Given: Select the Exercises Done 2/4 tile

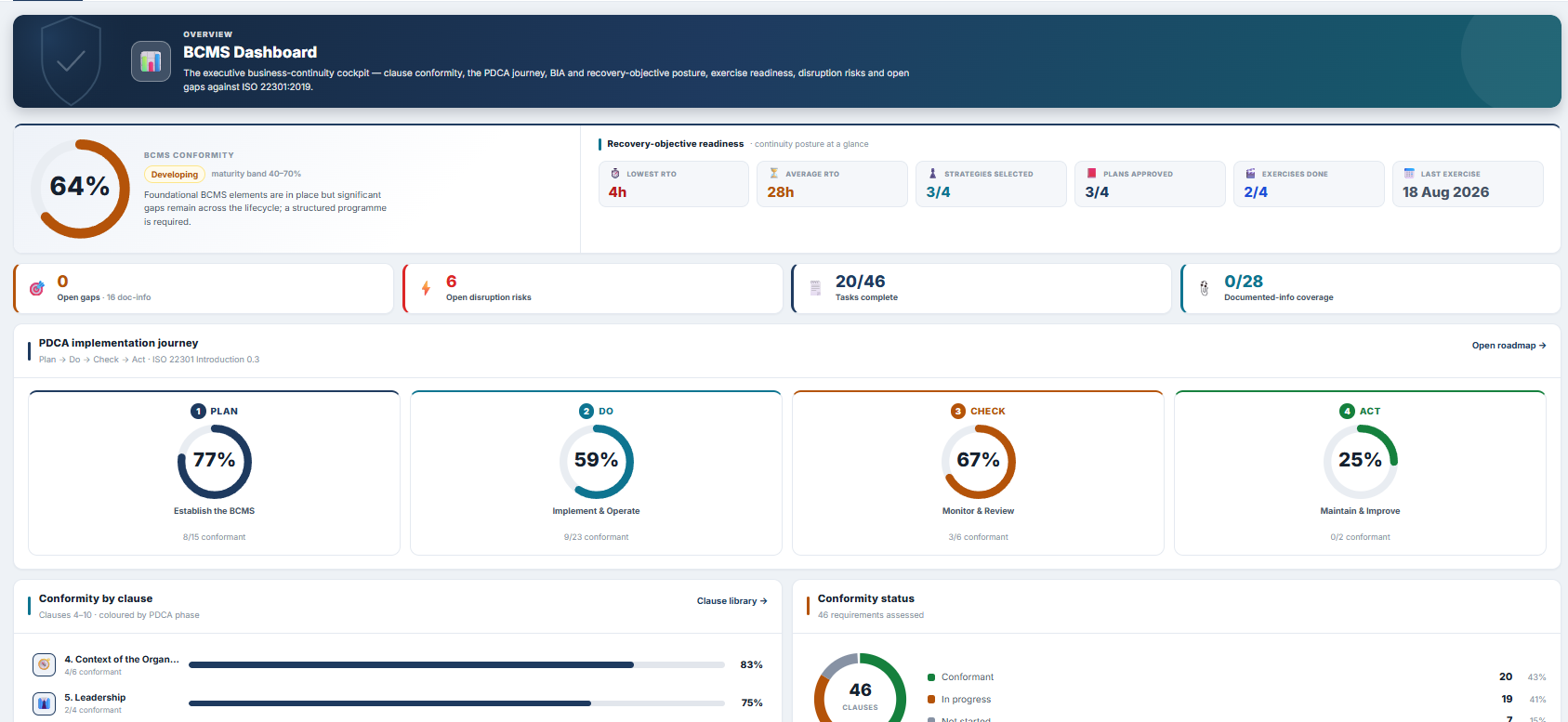Looking at the screenshot, I should (1310, 184).
